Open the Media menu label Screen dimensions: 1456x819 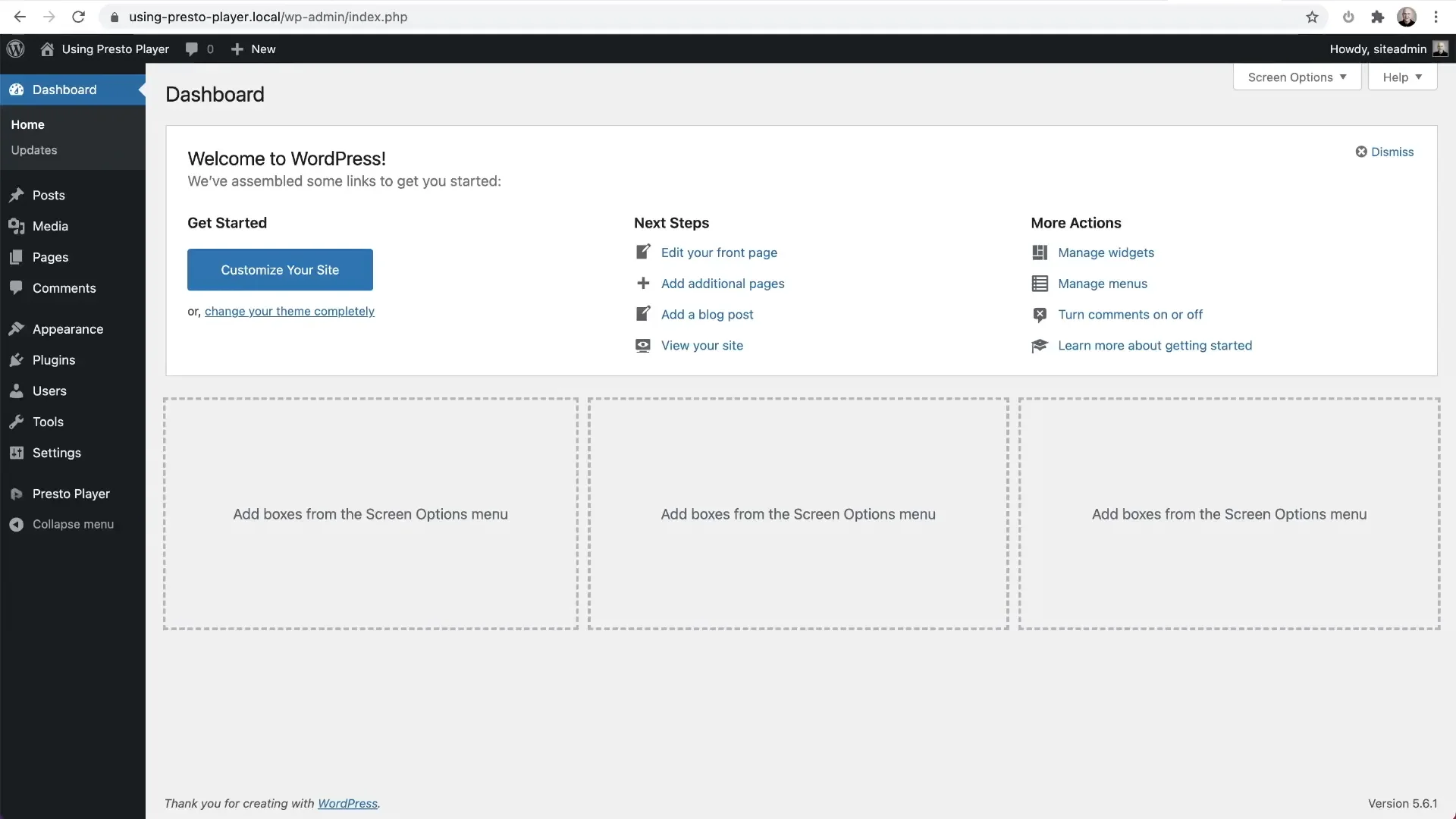click(x=50, y=227)
